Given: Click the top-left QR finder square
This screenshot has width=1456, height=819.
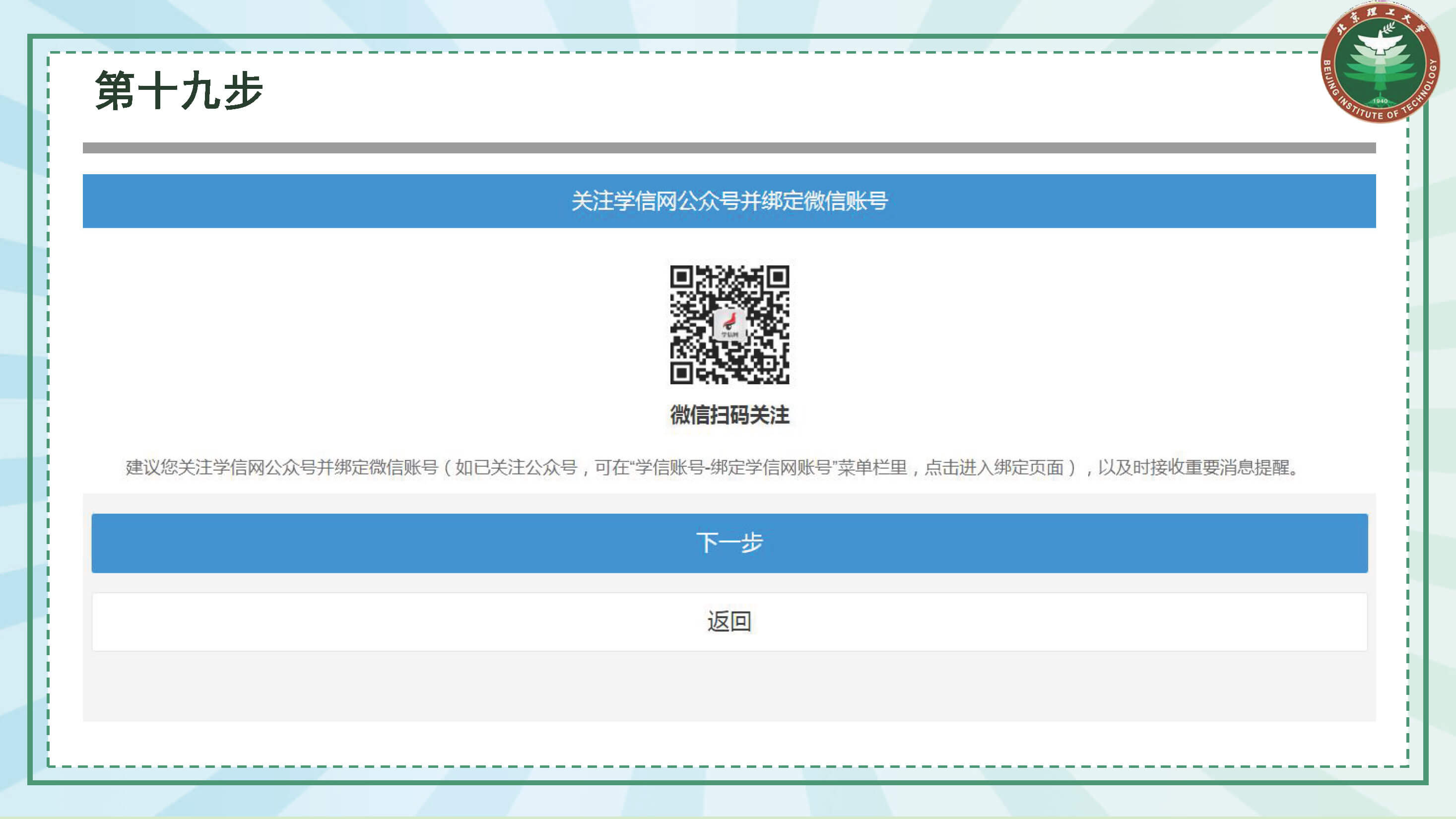Looking at the screenshot, I should 682,277.
